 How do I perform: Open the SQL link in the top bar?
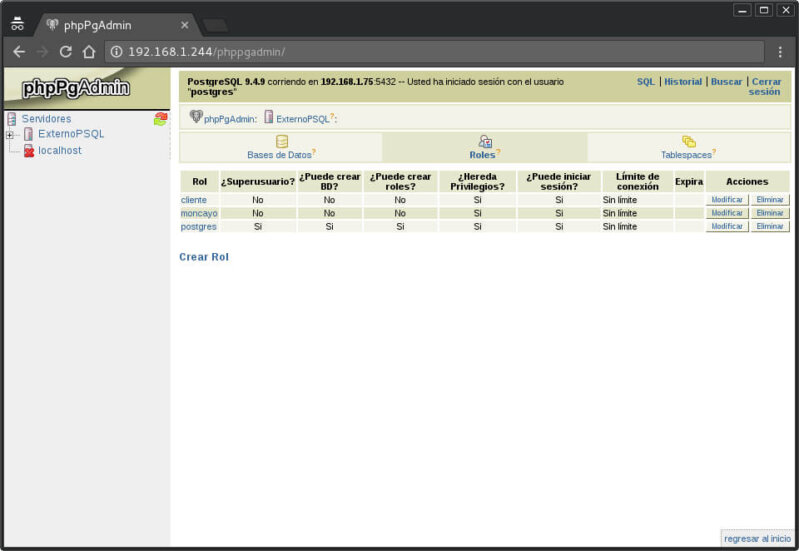click(646, 82)
